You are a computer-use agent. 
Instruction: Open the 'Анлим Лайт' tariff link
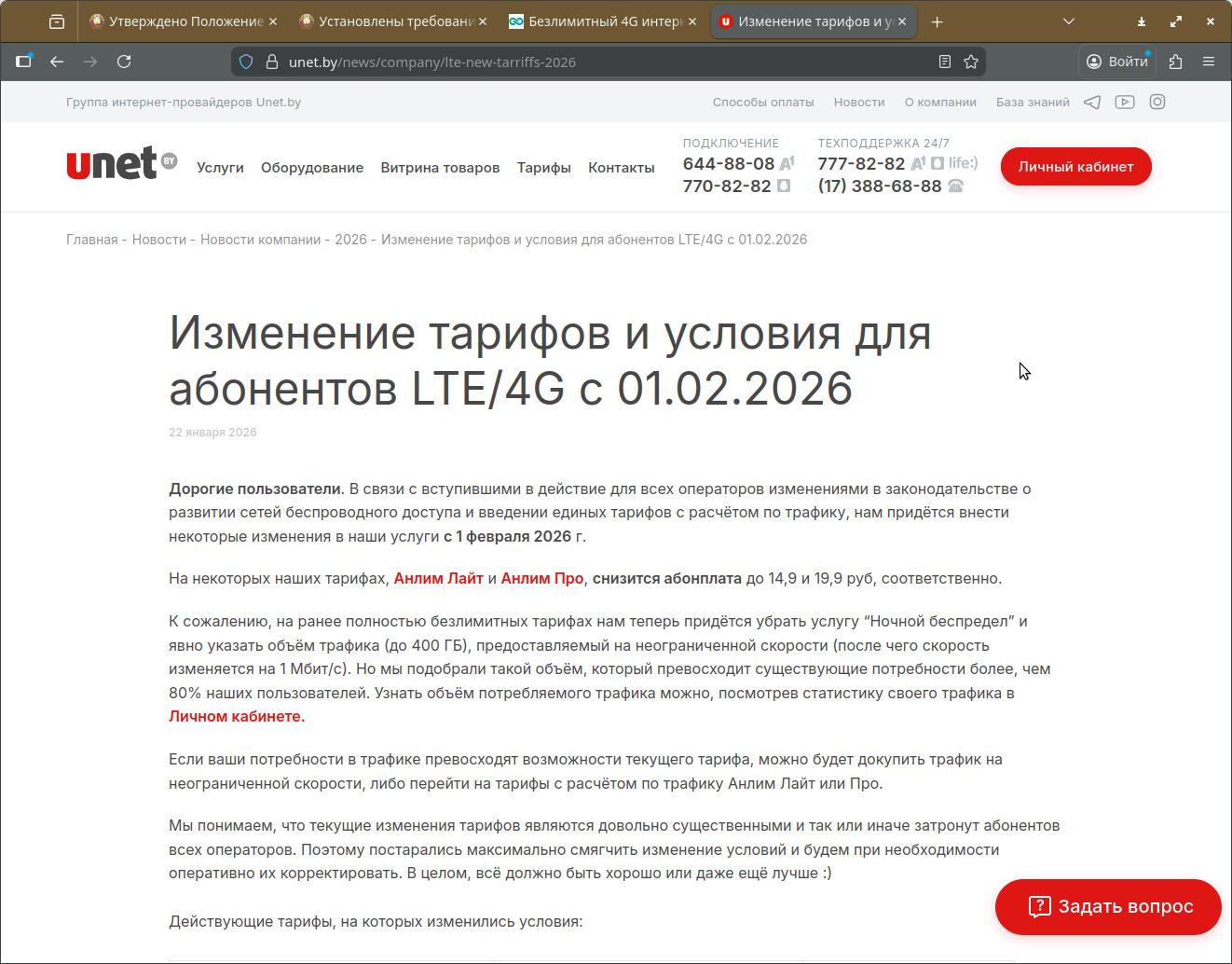click(438, 578)
